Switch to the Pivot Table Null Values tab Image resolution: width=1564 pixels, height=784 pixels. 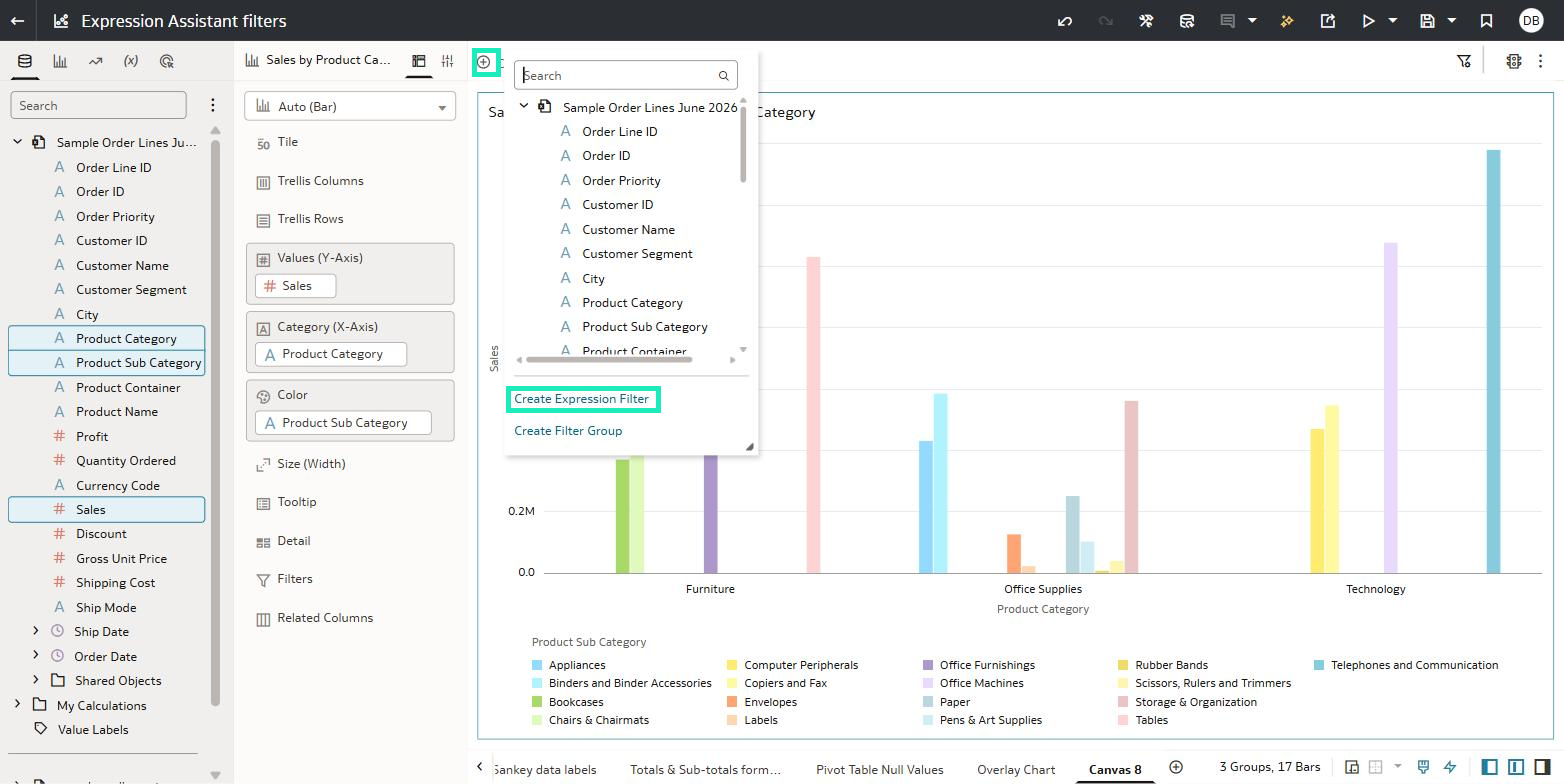coord(879,769)
